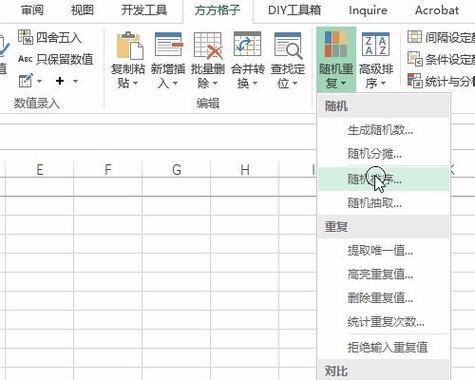Screen dimensions: 475x380
Task: Select 提取唯一值... menu entry
Action: point(383,250)
